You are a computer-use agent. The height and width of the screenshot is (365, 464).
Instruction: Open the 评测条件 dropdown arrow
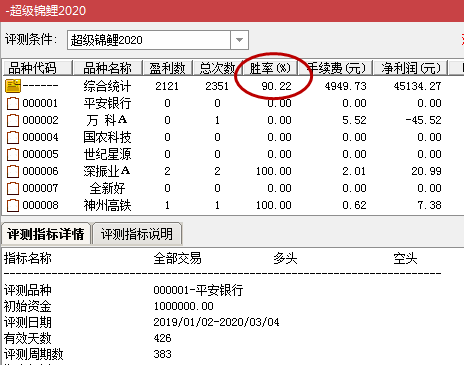239,40
